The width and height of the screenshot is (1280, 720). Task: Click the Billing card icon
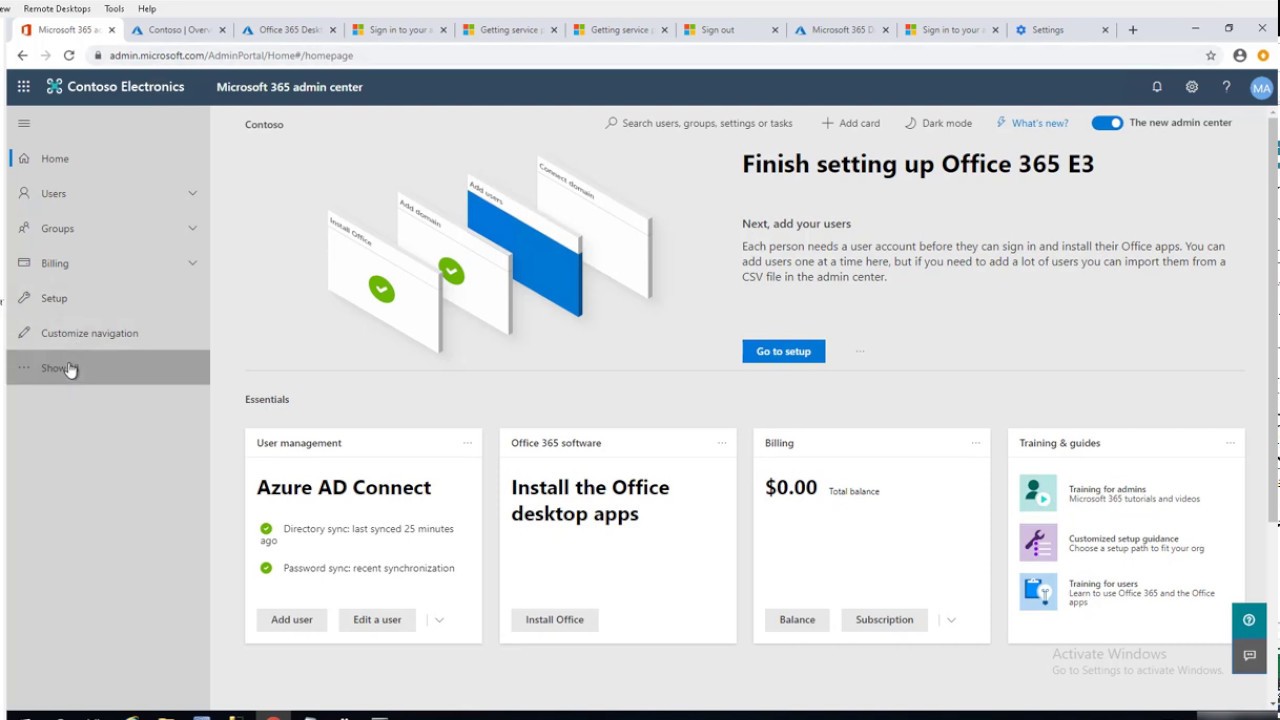24,263
